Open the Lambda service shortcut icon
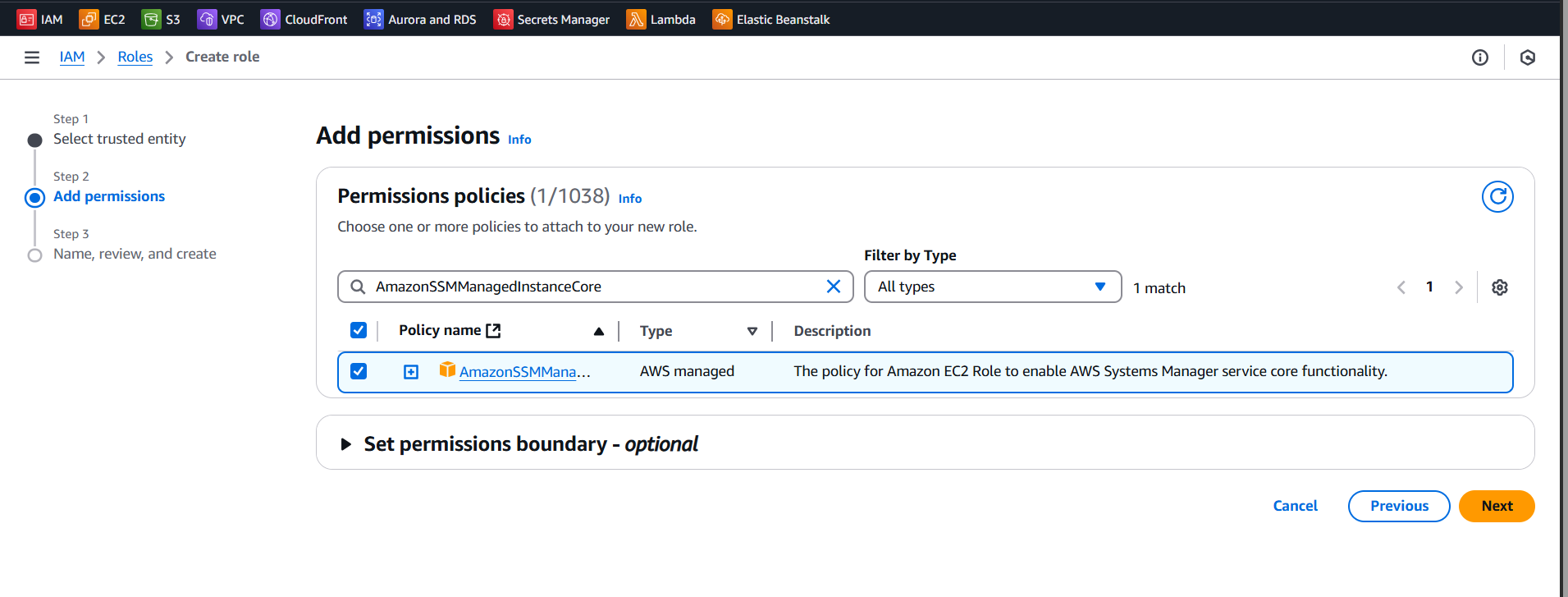The image size is (1568, 597). 636,19
